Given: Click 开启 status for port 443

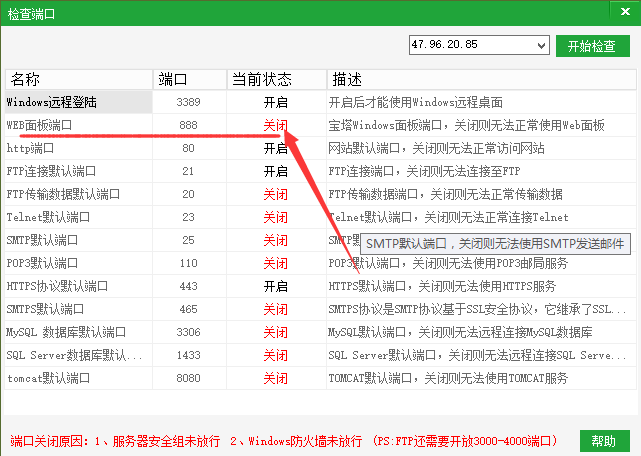Looking at the screenshot, I should tap(276, 286).
